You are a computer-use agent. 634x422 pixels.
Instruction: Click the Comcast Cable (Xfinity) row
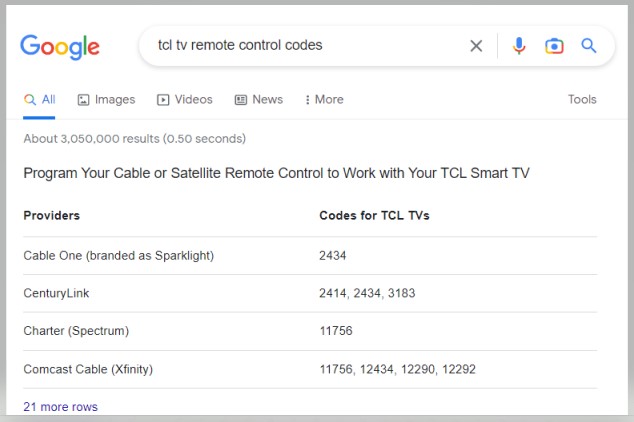tap(310, 369)
